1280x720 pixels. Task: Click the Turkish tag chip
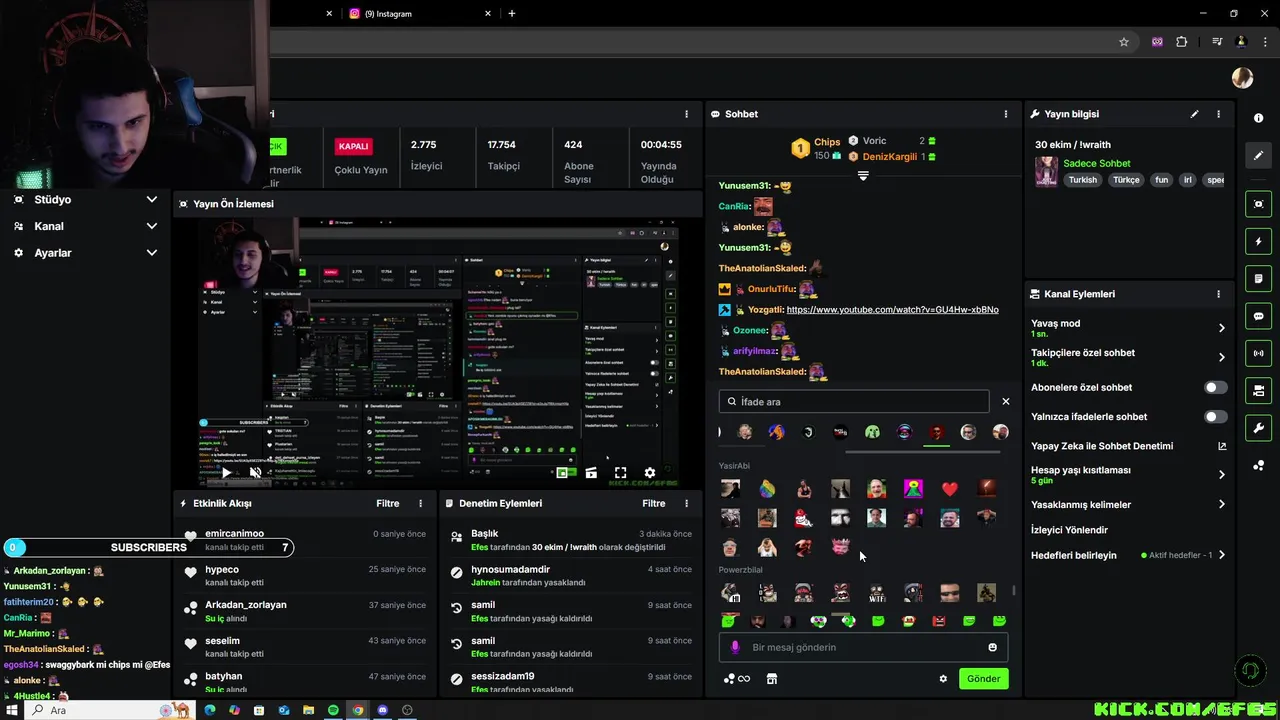tap(1082, 180)
